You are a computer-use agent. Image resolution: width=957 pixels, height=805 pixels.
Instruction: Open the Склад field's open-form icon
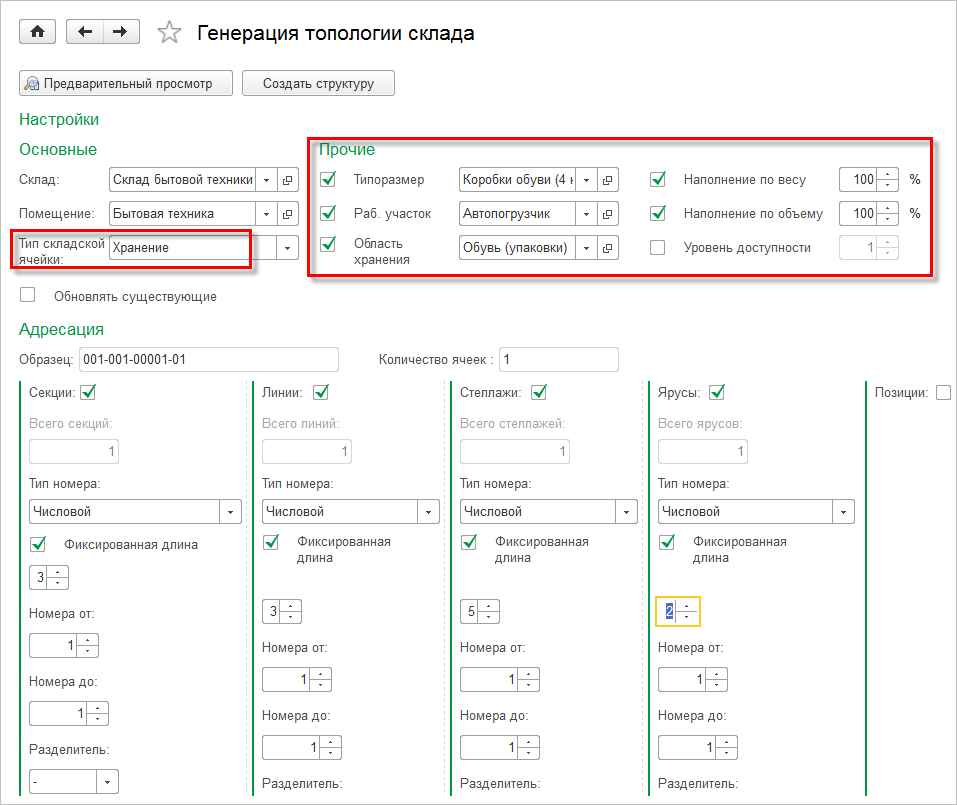pyautogui.click(x=288, y=180)
